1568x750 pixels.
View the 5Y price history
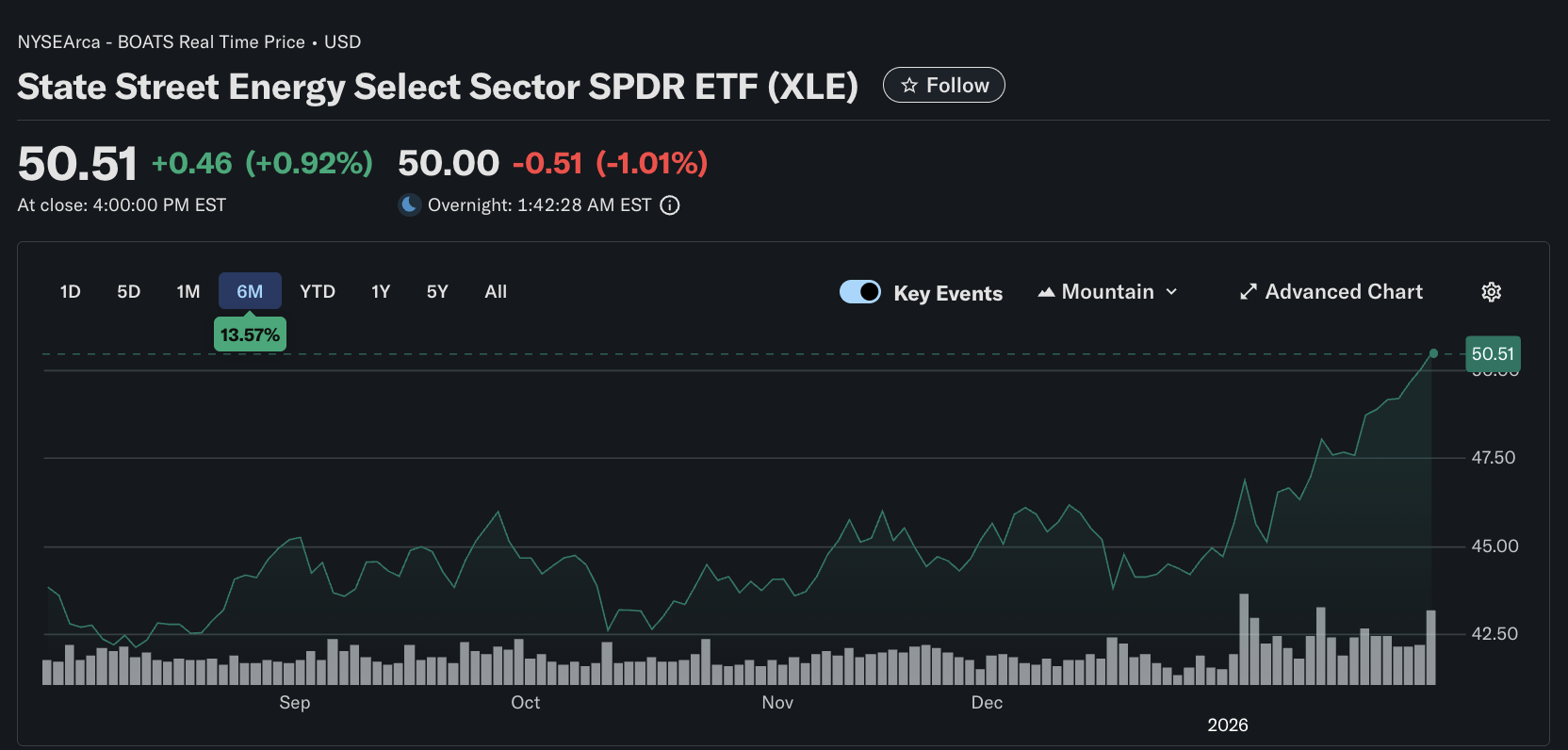click(437, 292)
